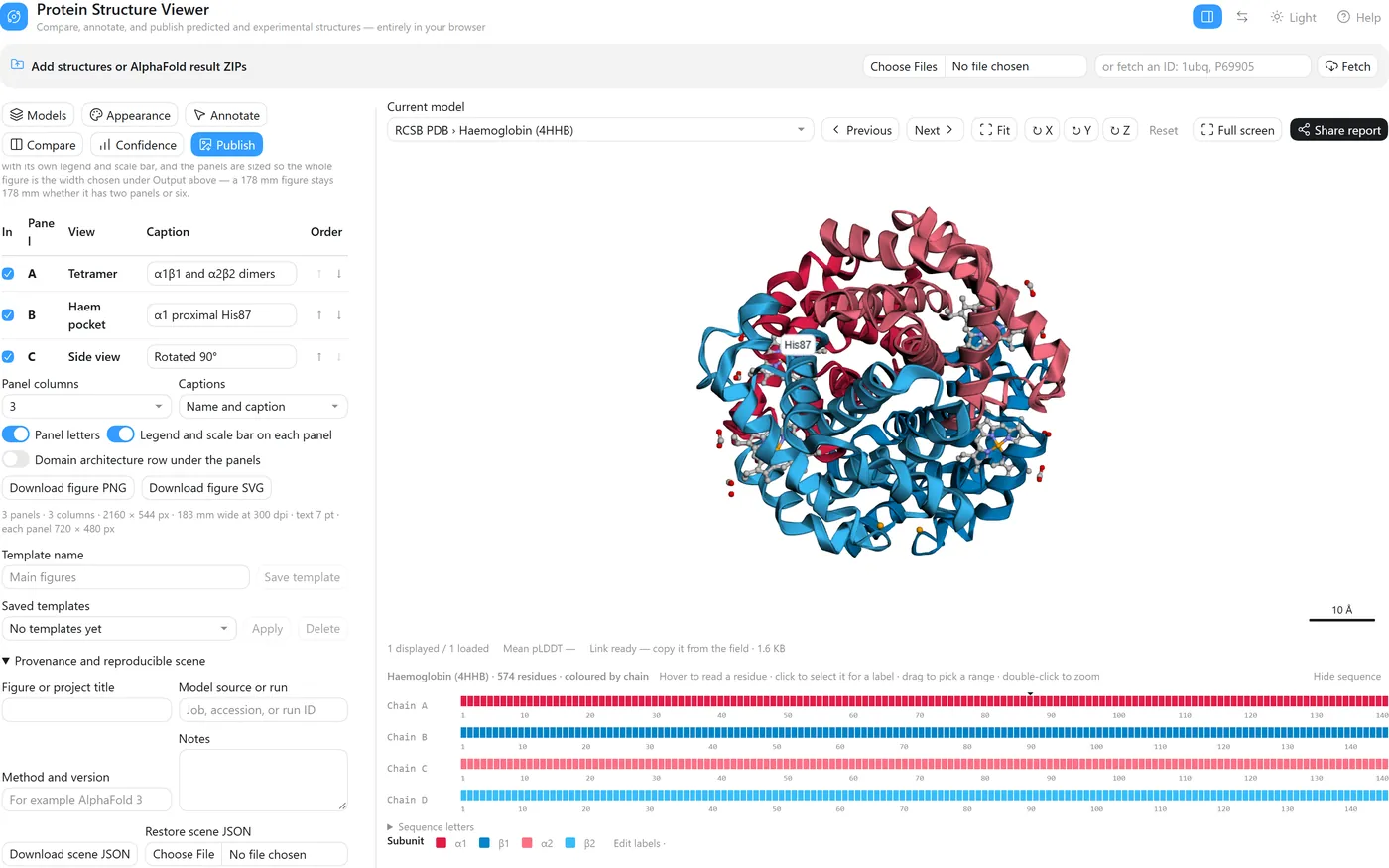Screen dimensions: 1389x868
Task: Move panel A down in order
Action: pos(339,274)
